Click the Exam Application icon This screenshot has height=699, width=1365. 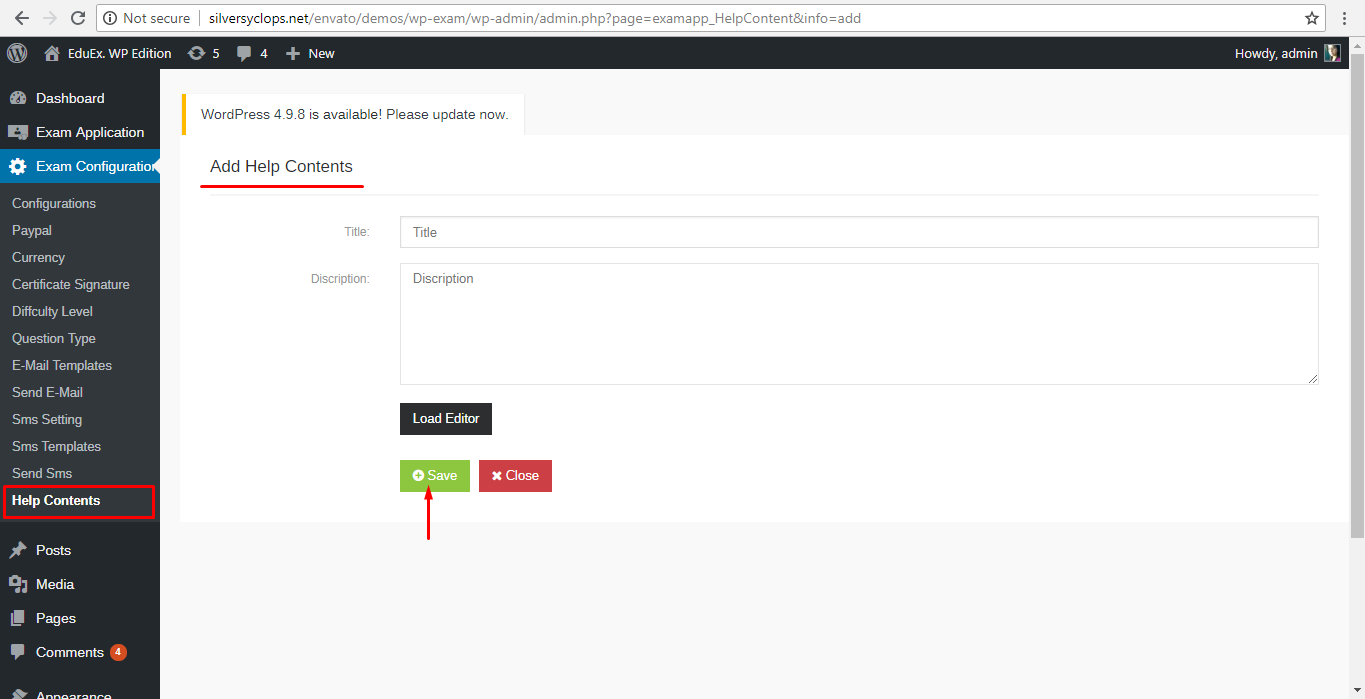[x=18, y=132]
